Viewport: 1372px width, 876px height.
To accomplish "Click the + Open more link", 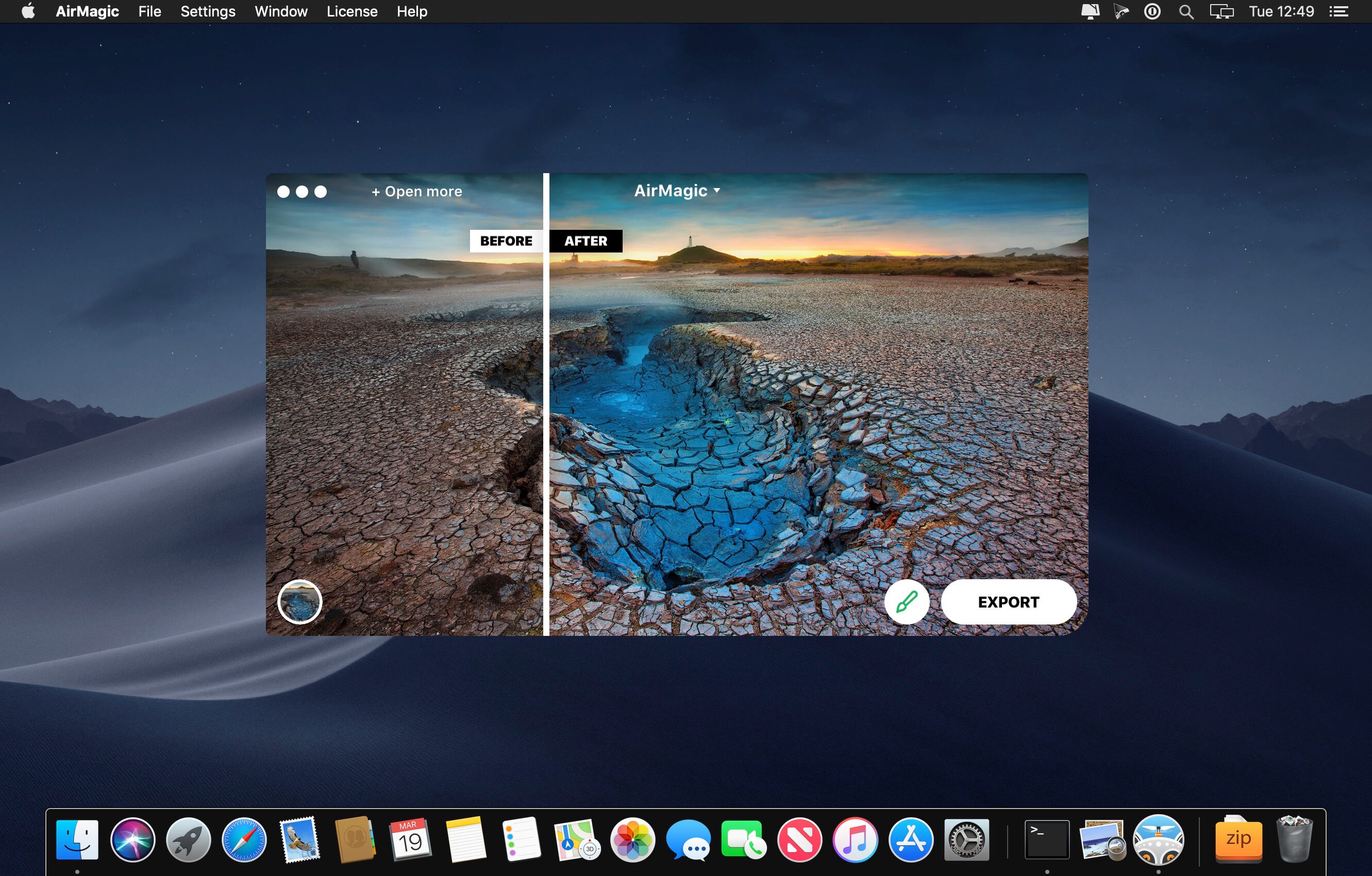I will point(416,191).
